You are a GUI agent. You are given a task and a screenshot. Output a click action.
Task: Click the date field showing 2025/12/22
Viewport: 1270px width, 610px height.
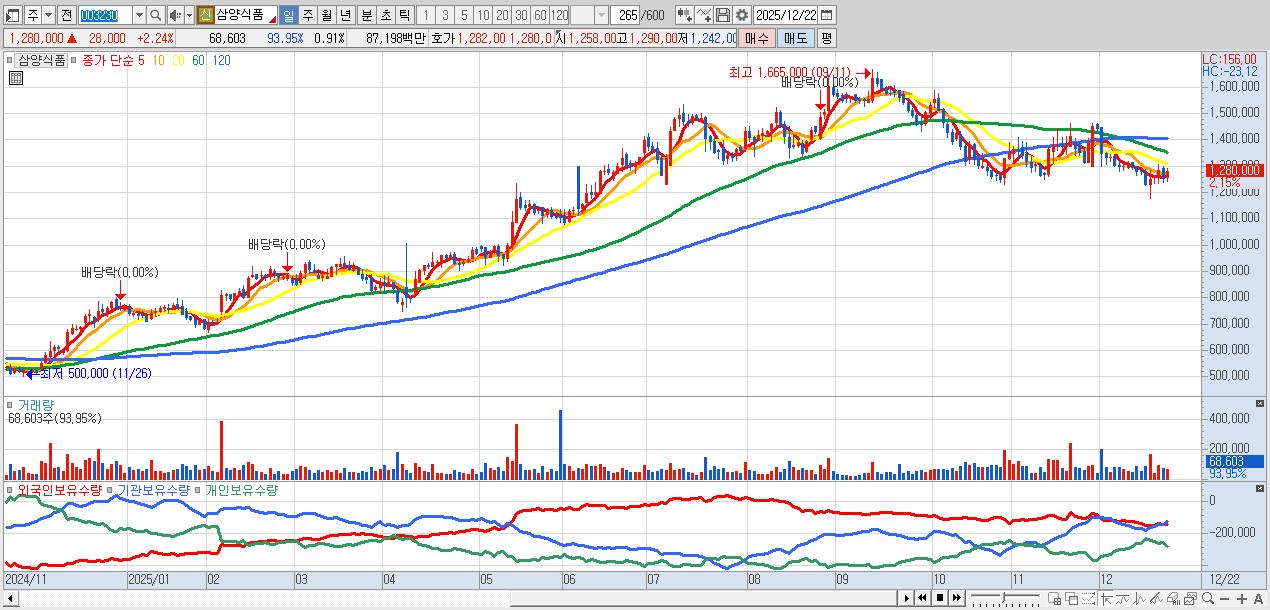(785, 15)
